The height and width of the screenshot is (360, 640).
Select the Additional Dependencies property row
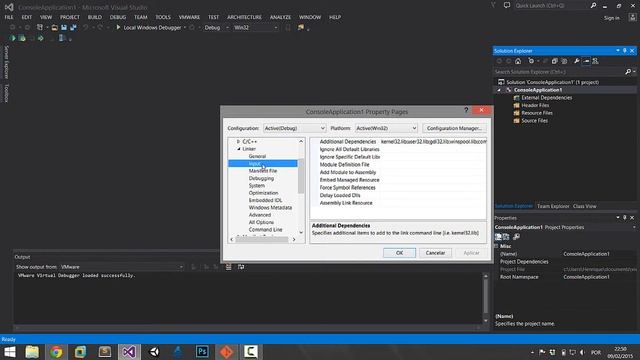click(398, 142)
